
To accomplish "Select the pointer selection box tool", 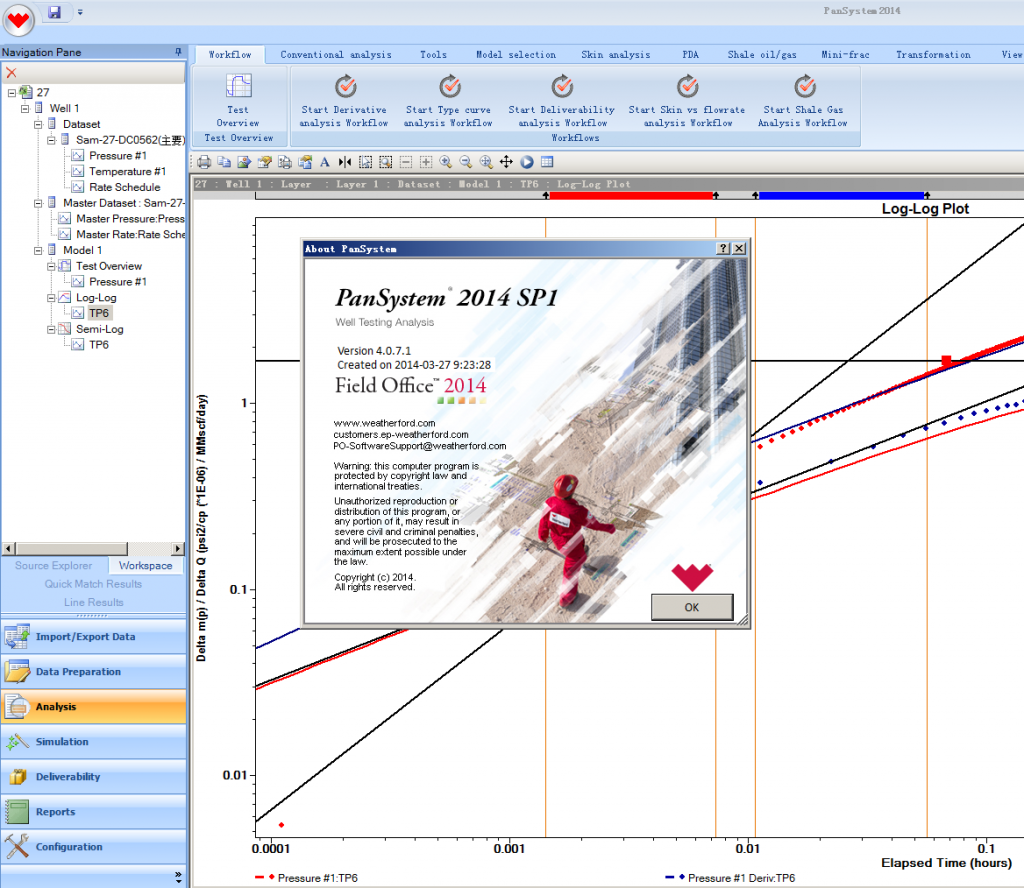I will 366,162.
